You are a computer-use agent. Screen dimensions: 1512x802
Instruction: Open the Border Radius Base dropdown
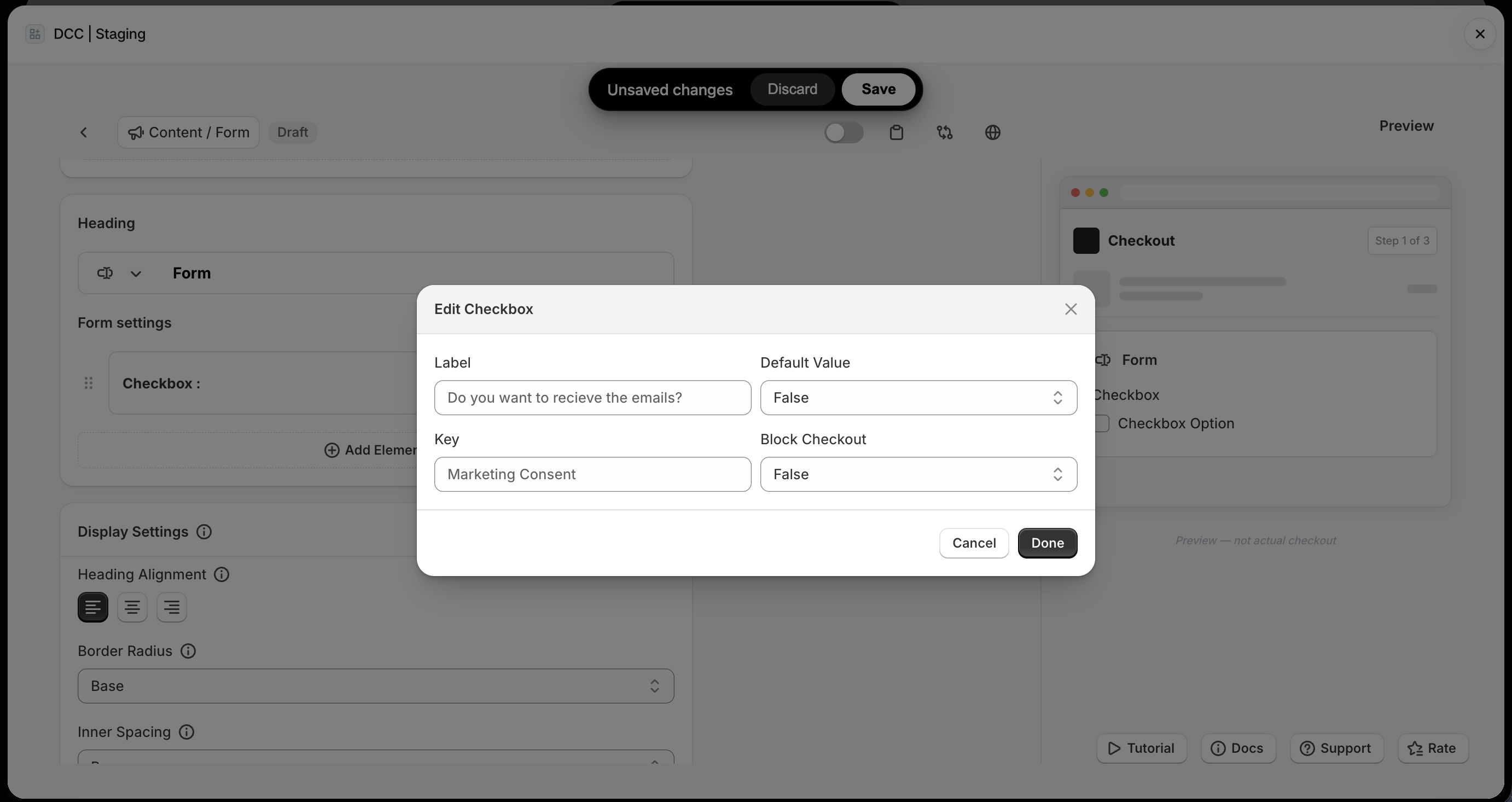click(376, 686)
